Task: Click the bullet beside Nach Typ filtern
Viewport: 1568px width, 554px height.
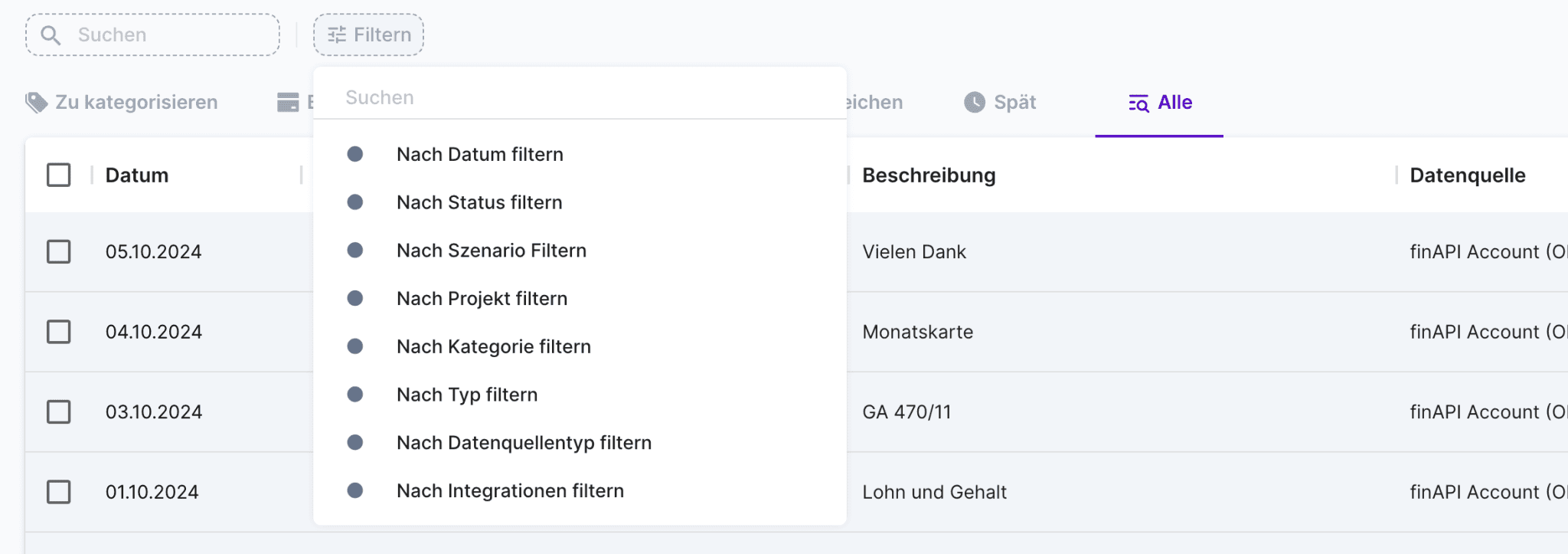Action: pyautogui.click(x=355, y=395)
